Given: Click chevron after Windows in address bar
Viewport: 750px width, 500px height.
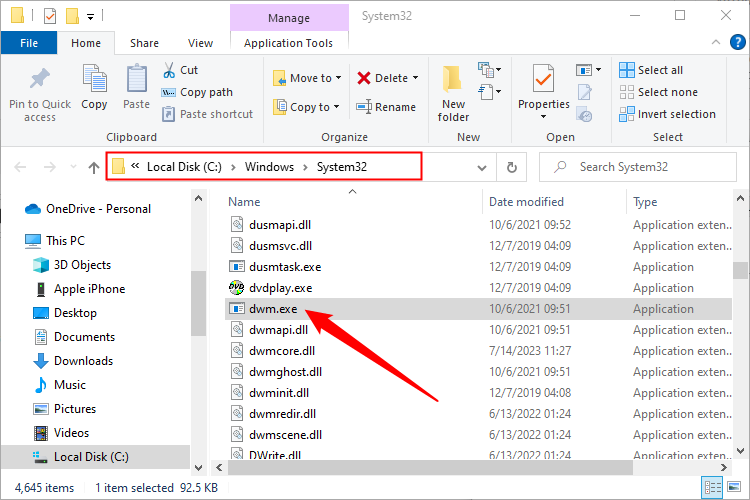Looking at the screenshot, I should pyautogui.click(x=305, y=167).
